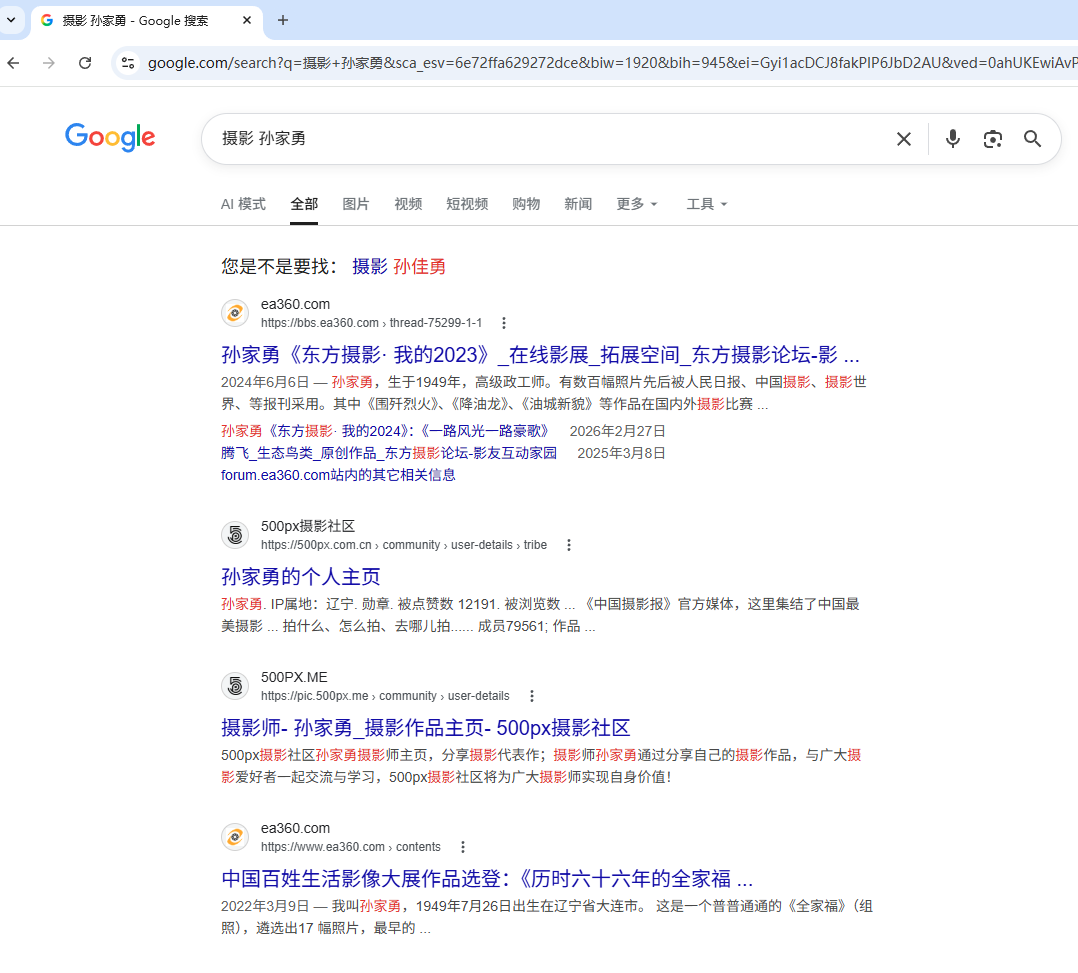This screenshot has width=1078, height=973.
Task: Open Google Lens image search icon
Action: [x=992, y=139]
